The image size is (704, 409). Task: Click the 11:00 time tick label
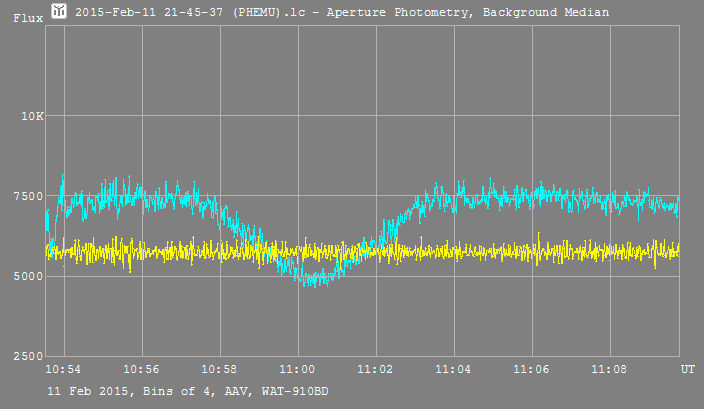298,370
